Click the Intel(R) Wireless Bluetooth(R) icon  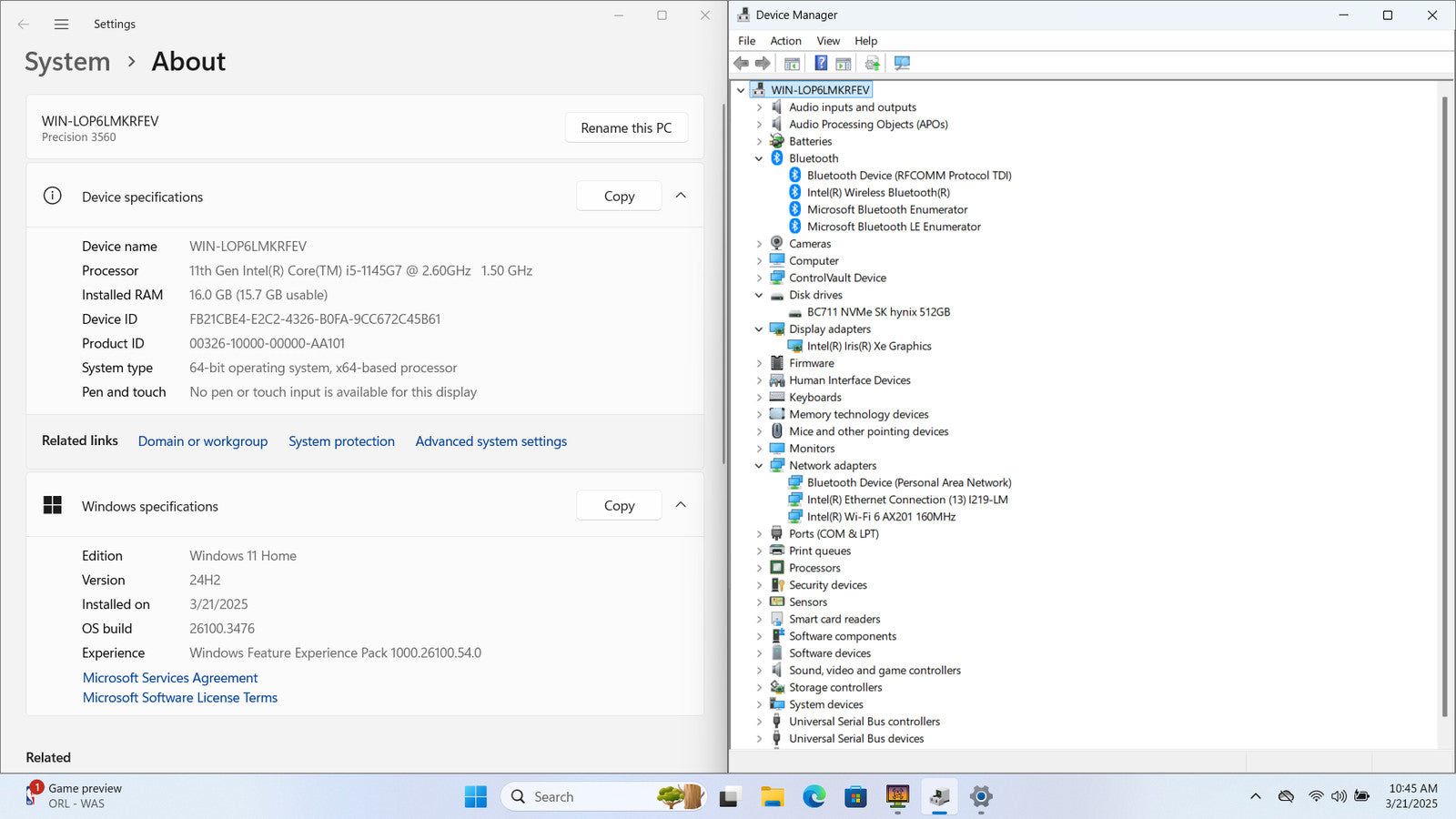[x=795, y=192]
